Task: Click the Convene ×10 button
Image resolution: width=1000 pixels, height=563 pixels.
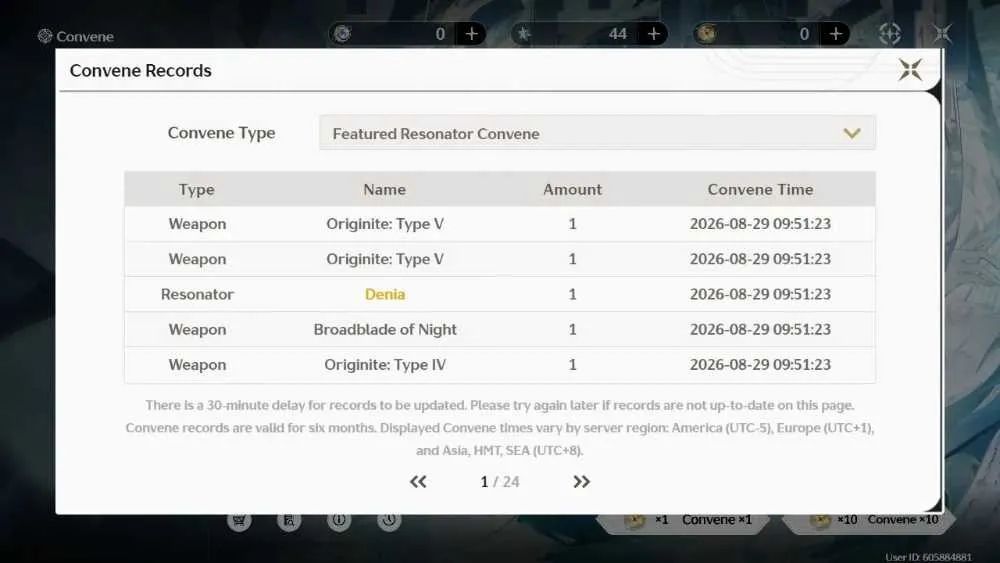Action: click(869, 520)
